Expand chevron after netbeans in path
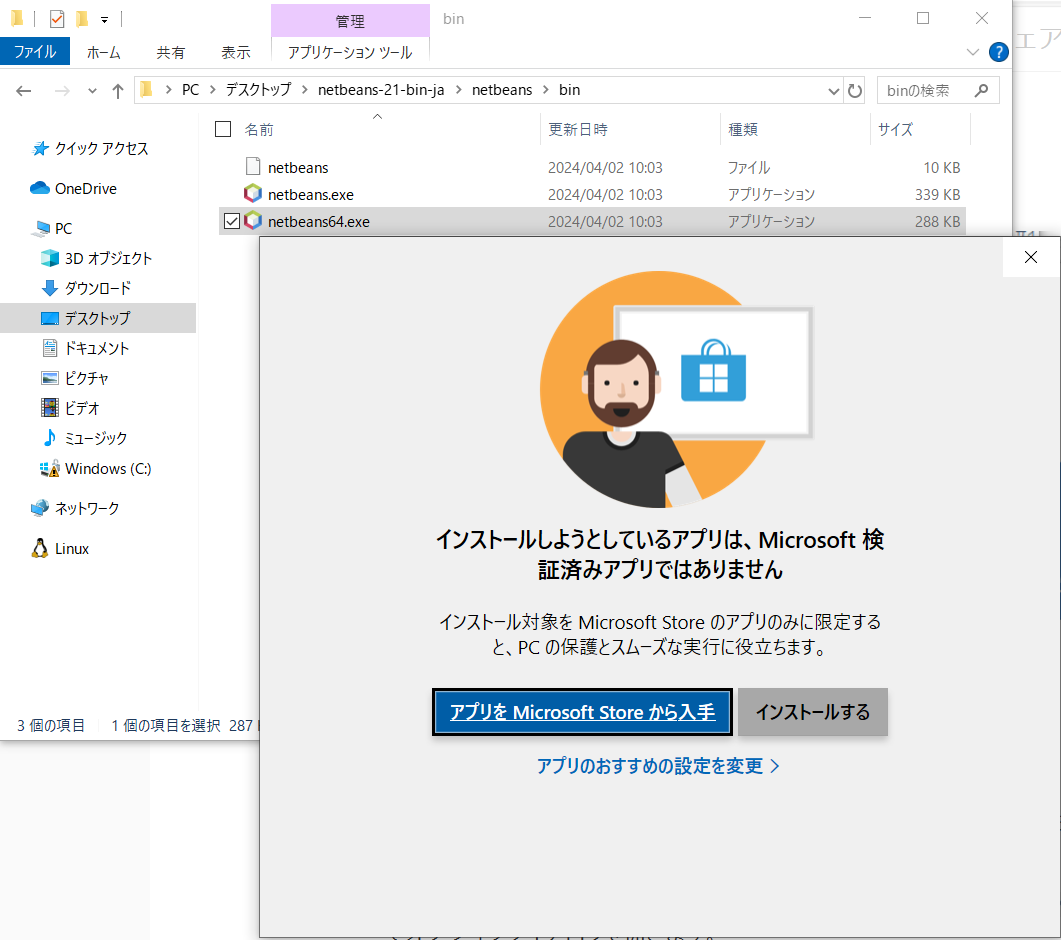The width and height of the screenshot is (1061, 940). coord(545,90)
